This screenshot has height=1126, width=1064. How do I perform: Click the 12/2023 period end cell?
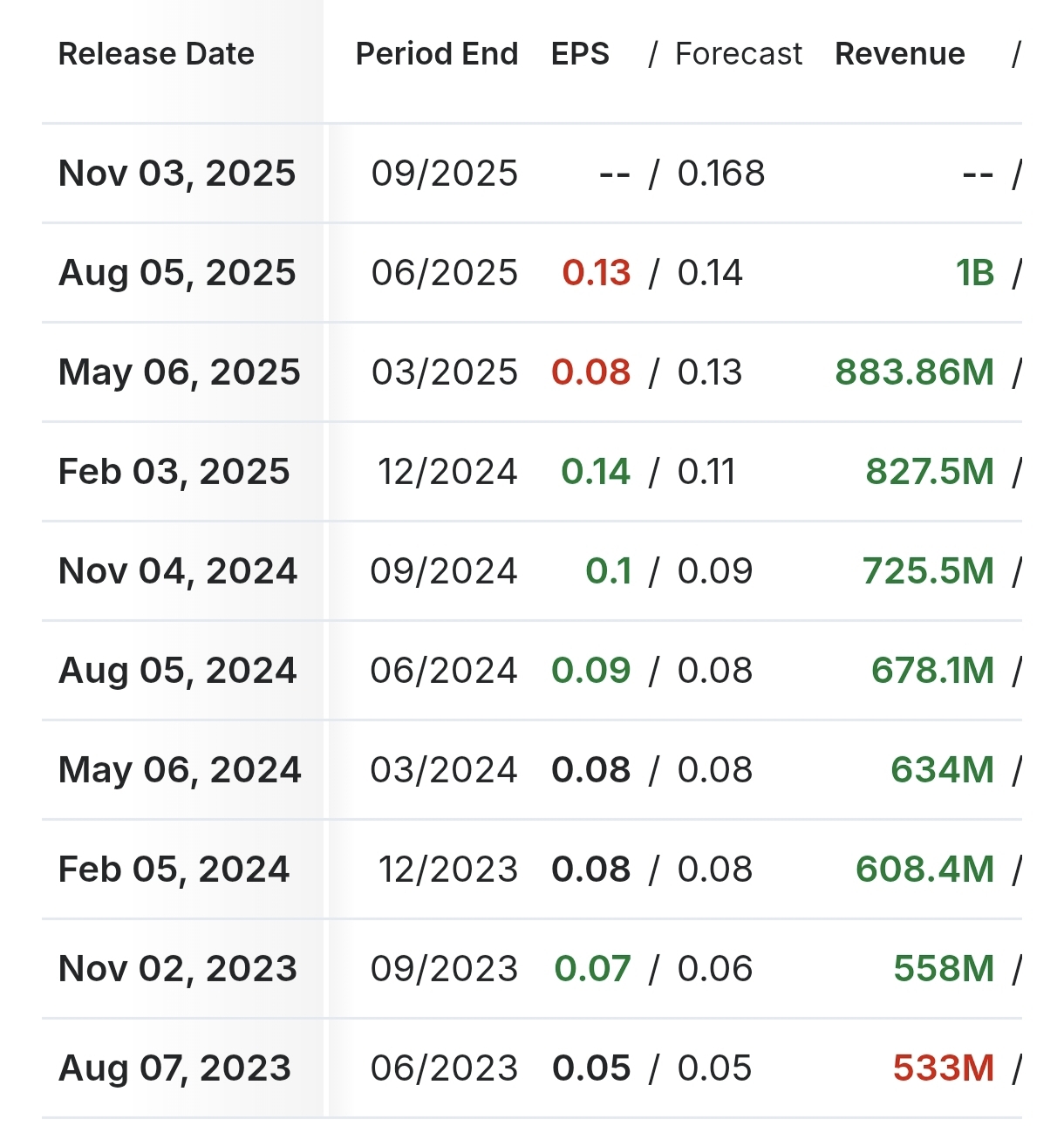[447, 870]
